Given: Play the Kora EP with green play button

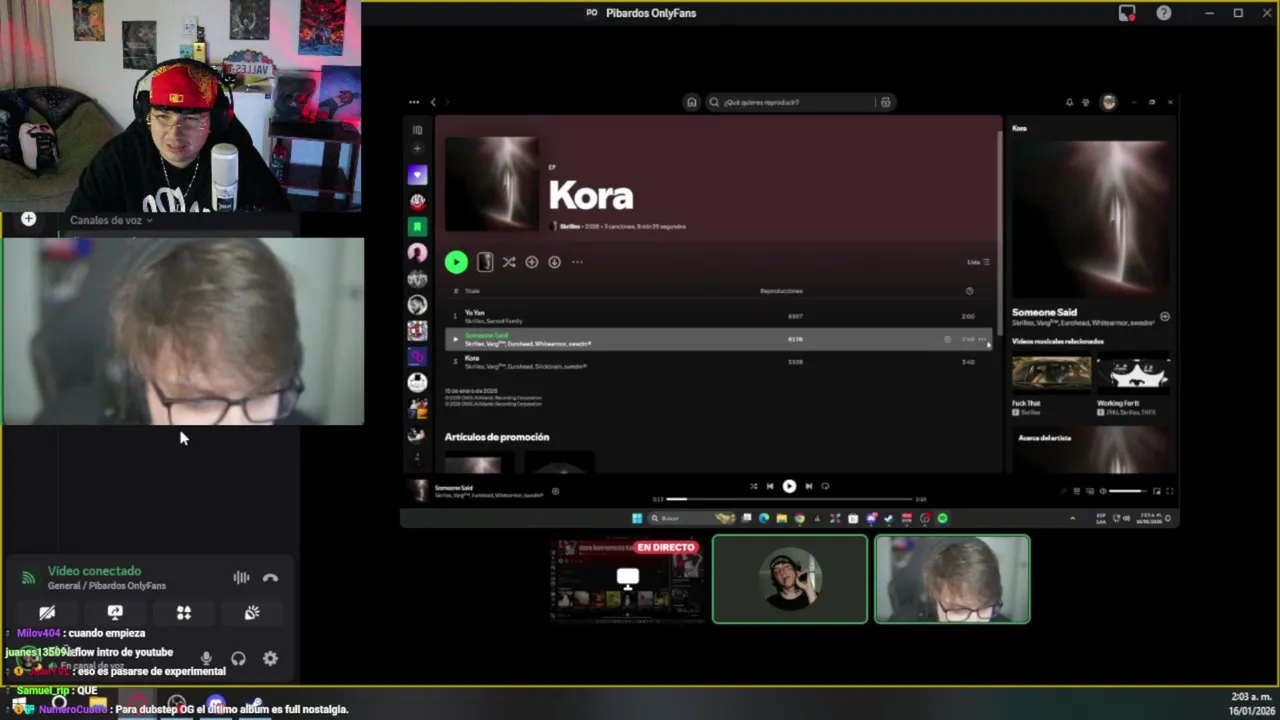Looking at the screenshot, I should pyautogui.click(x=456, y=262).
